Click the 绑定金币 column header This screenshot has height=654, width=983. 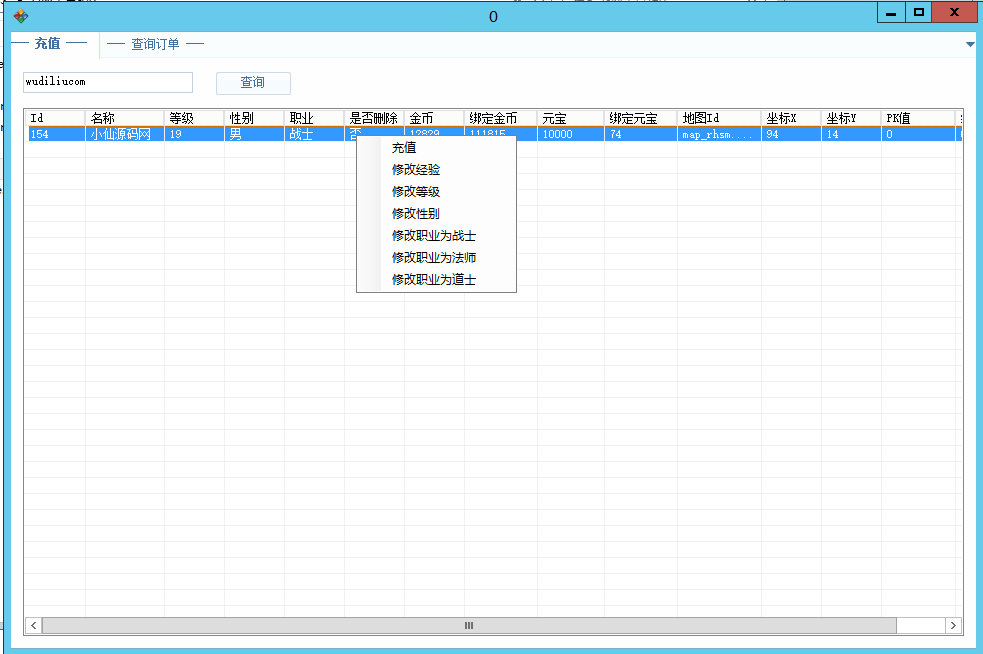(x=501, y=118)
